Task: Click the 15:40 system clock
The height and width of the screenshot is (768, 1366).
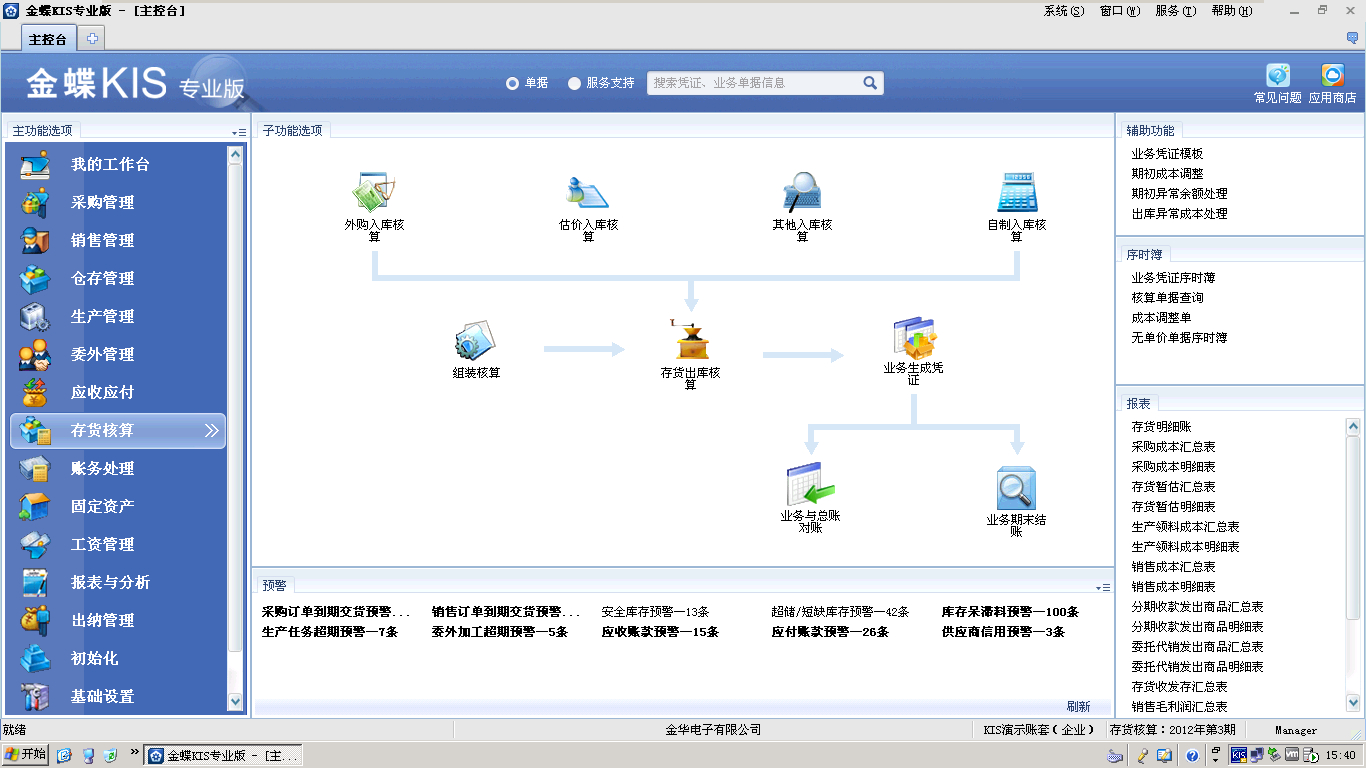Action: coord(1340,756)
